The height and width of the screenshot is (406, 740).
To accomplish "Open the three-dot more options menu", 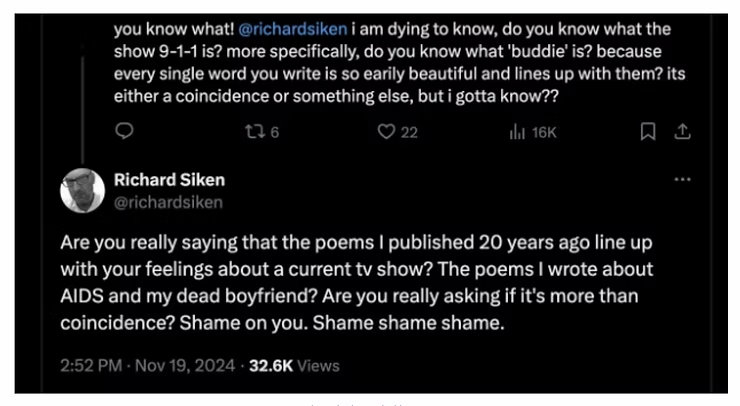I will pyautogui.click(x=683, y=180).
